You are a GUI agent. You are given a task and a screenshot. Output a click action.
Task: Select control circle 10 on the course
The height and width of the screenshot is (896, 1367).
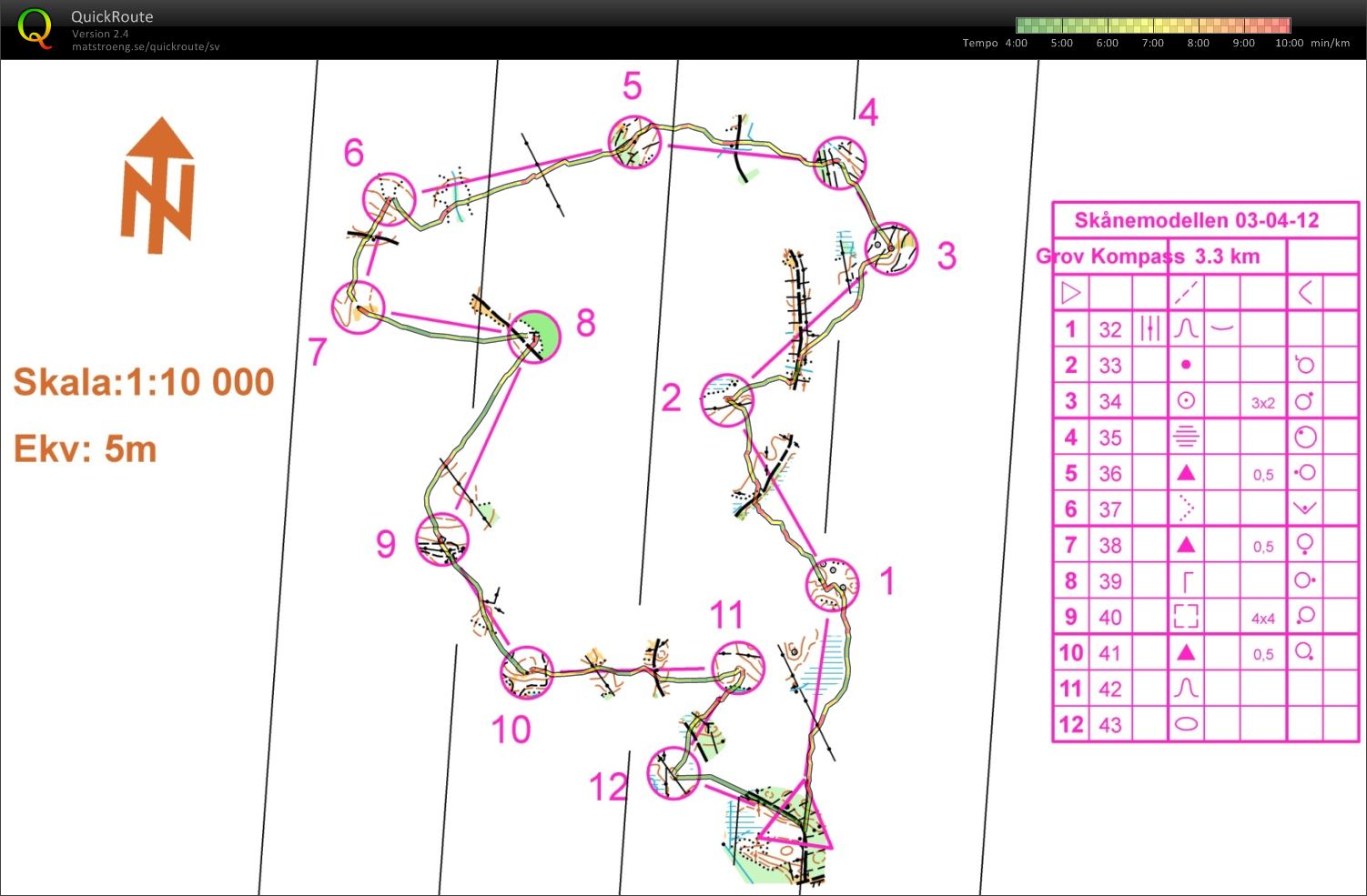[x=526, y=673]
